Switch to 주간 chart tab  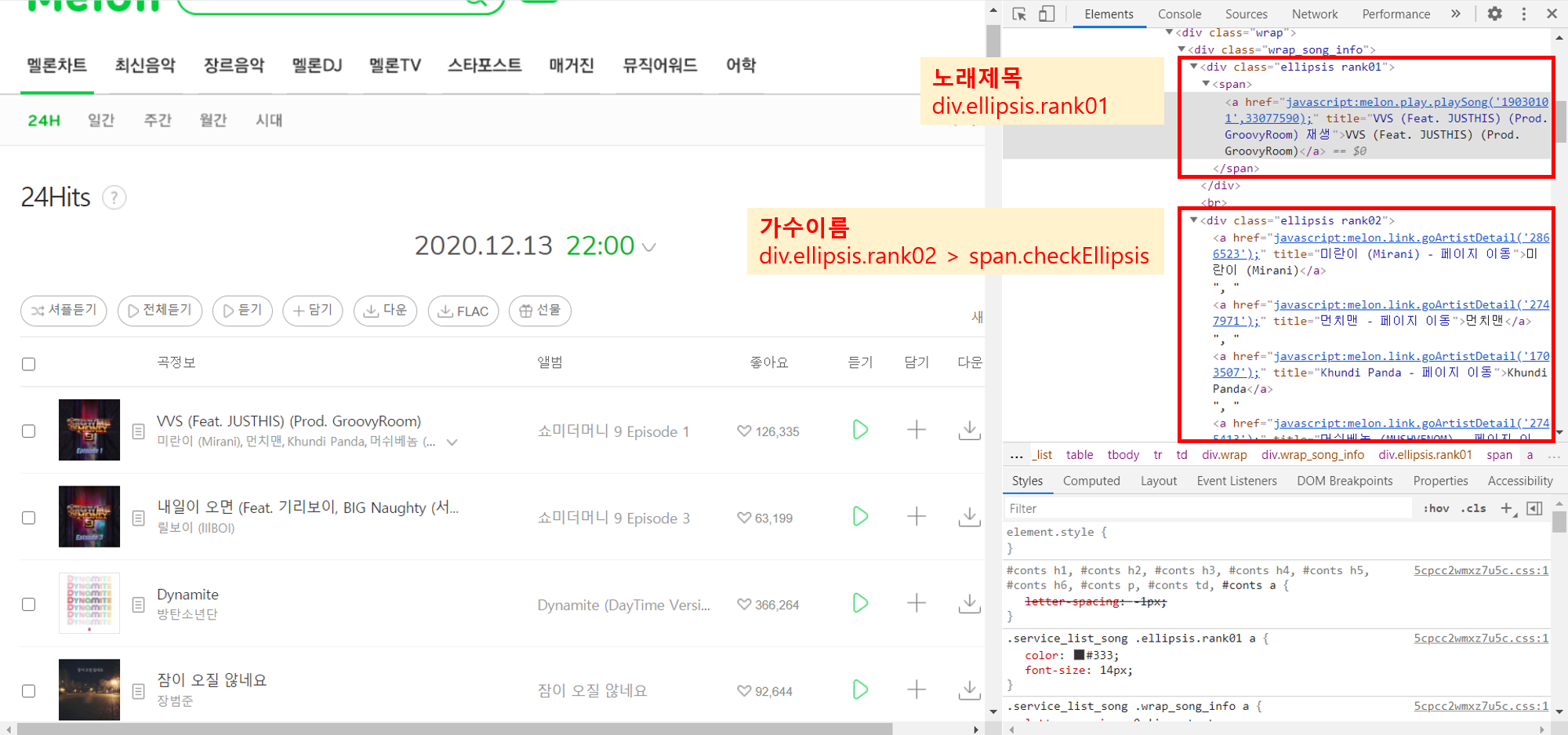pyautogui.click(x=158, y=120)
